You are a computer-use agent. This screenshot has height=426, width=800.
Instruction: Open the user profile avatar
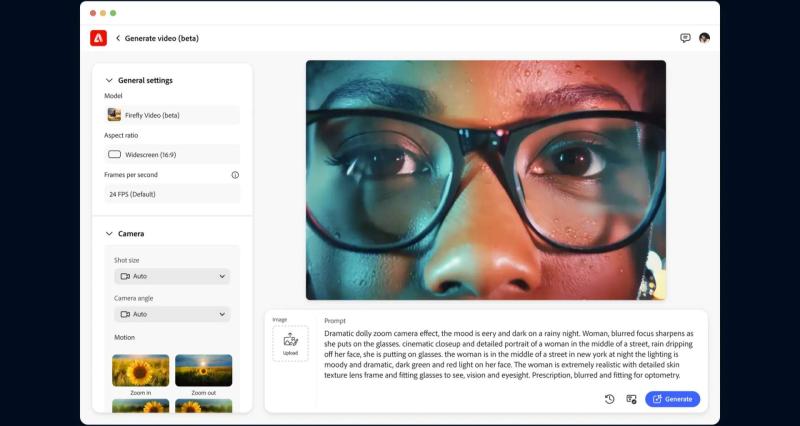(705, 38)
